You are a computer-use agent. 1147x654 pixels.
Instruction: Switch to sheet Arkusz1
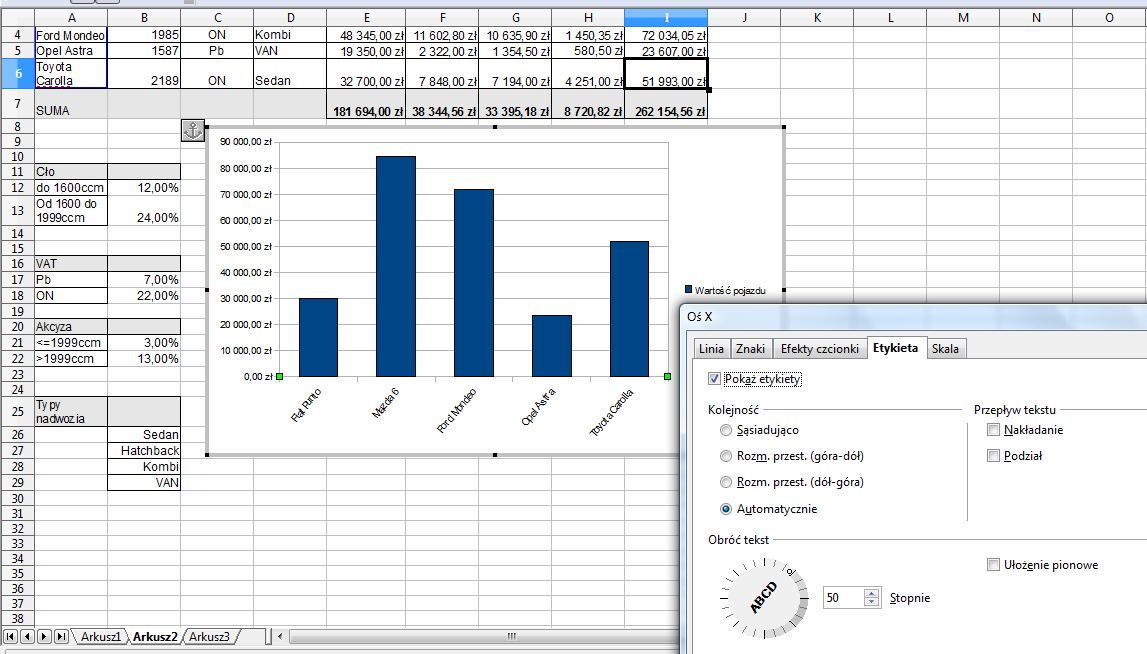[x=100, y=636]
